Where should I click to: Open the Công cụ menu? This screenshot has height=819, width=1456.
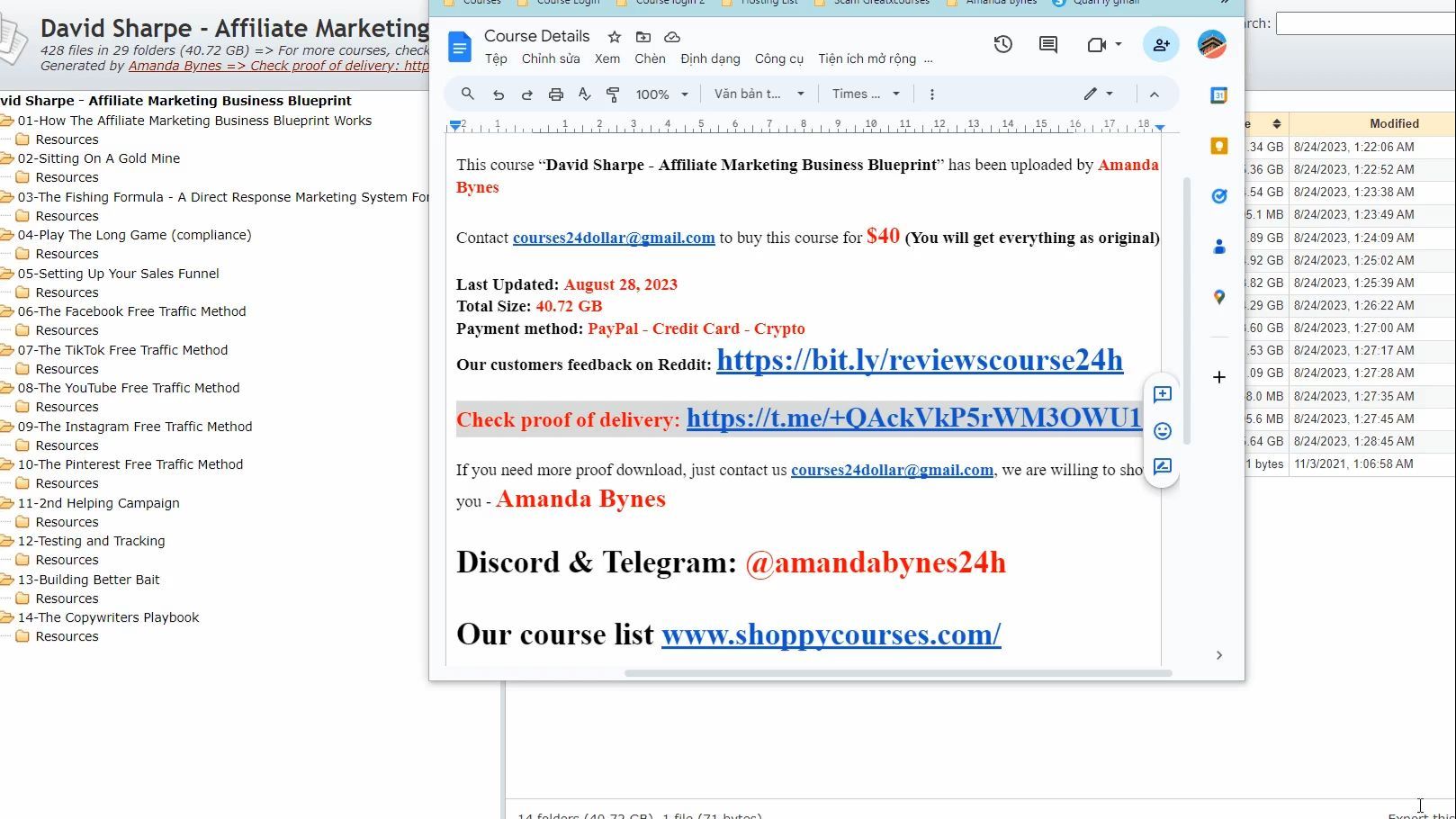[x=779, y=58]
